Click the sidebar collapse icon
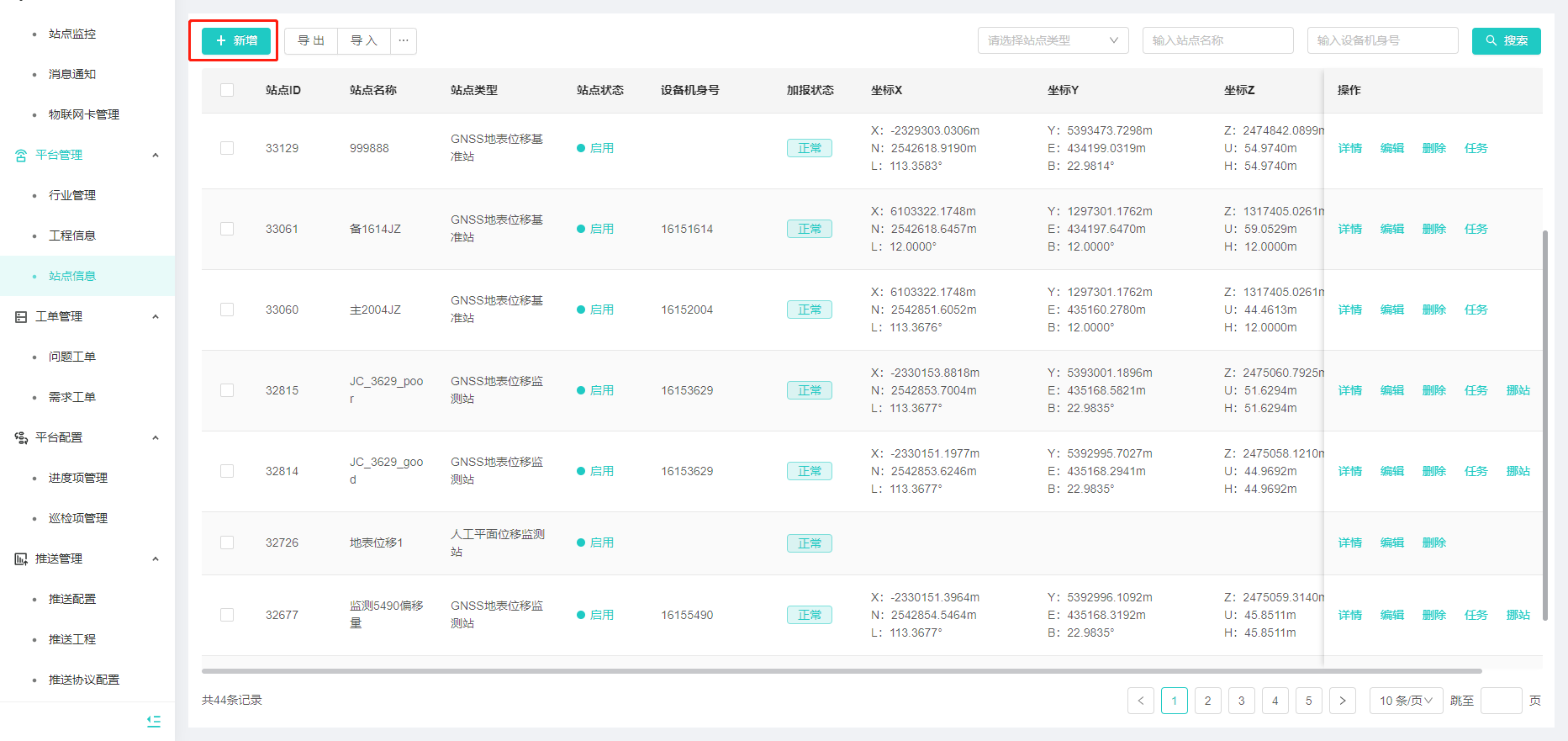The height and width of the screenshot is (741, 1568). pos(154,721)
